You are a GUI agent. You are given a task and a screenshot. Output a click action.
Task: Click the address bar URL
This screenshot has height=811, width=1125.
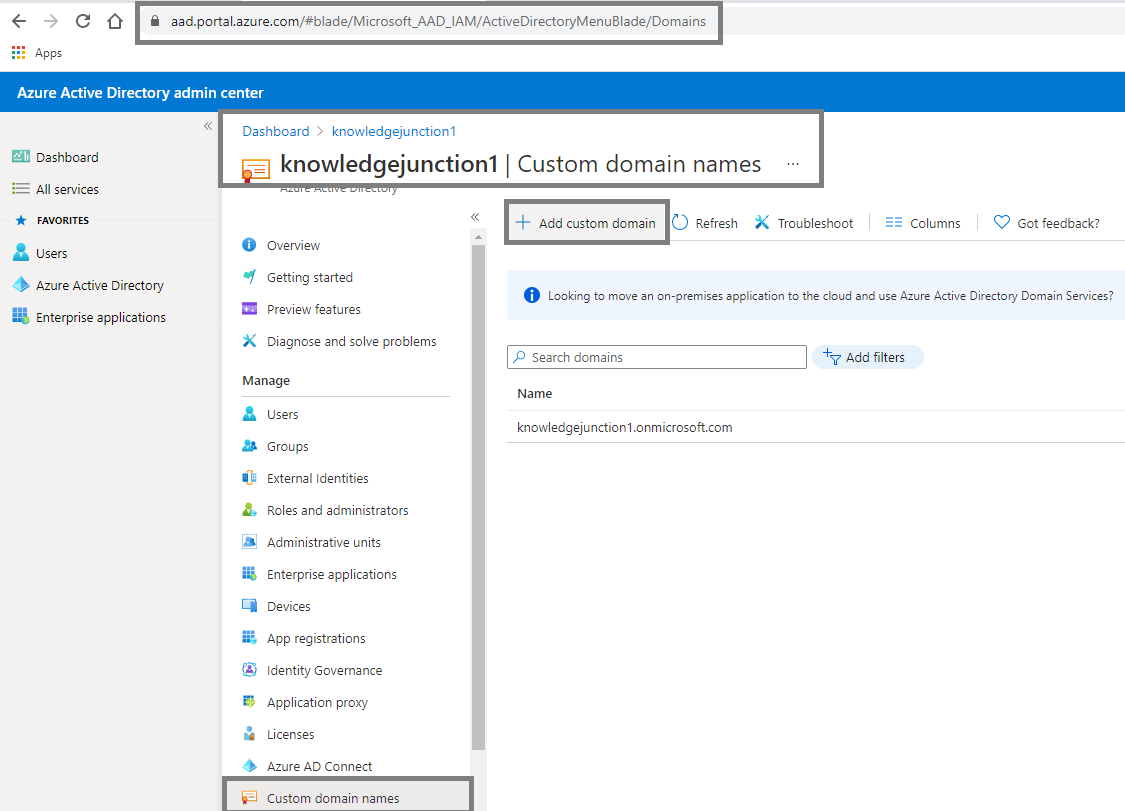point(438,22)
